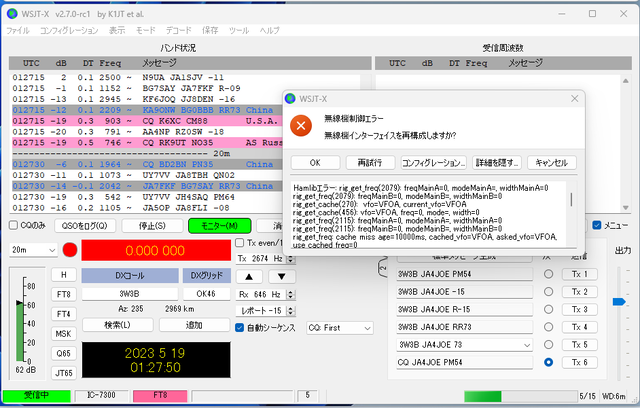The image size is (640, 408).
Task: Switch to FT4 mode button
Action: (x=64, y=314)
